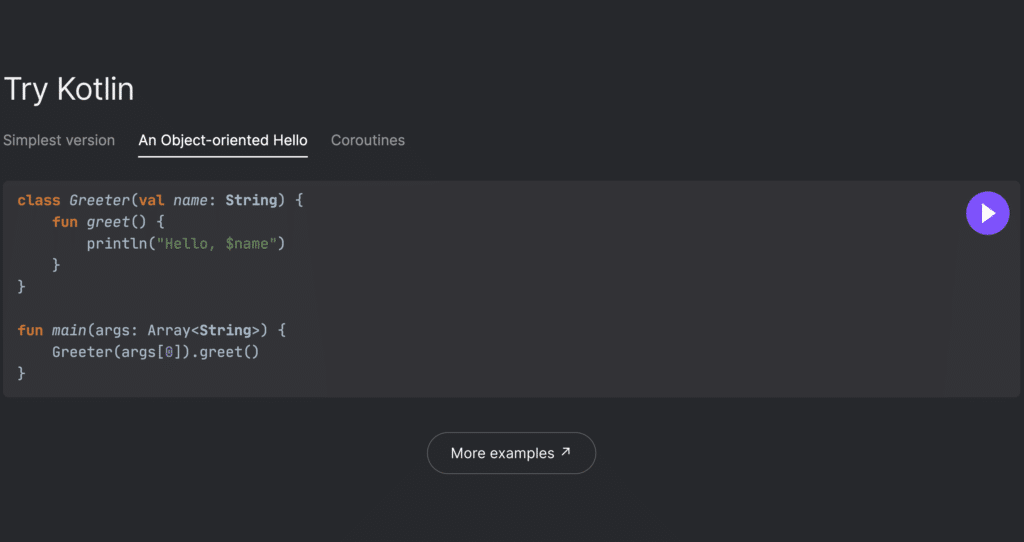Click the fun main(args: Array<String>) line
Screen dimensions: 1024x542
[x=152, y=330]
